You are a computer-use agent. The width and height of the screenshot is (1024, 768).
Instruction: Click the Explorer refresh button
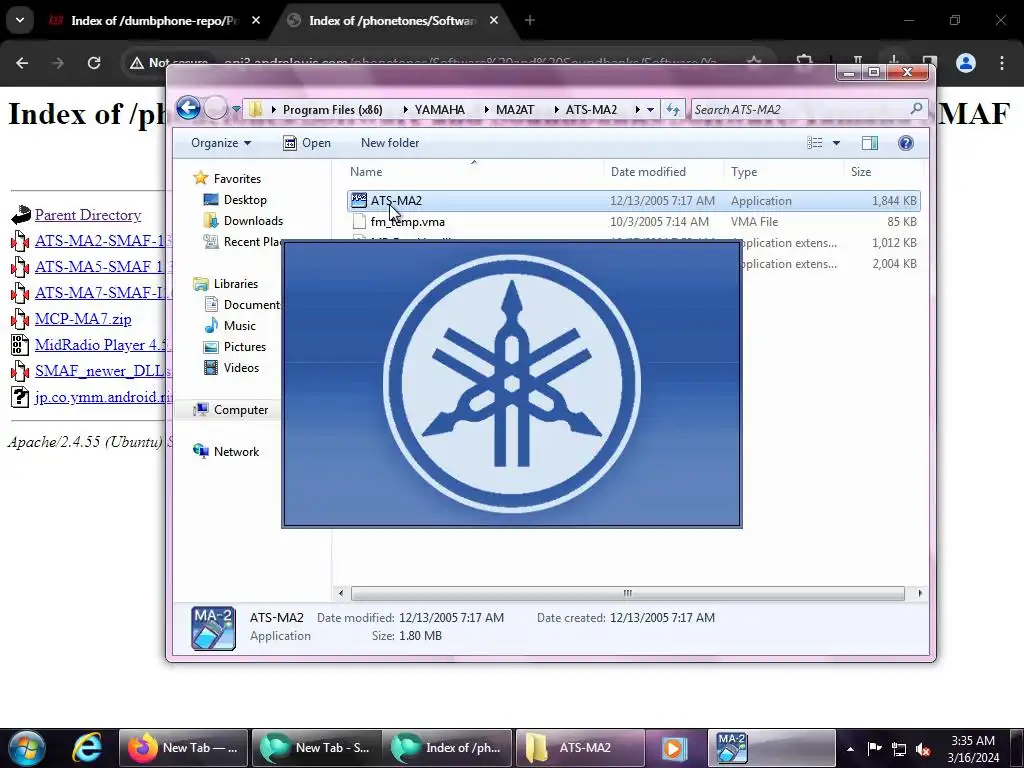click(x=673, y=110)
